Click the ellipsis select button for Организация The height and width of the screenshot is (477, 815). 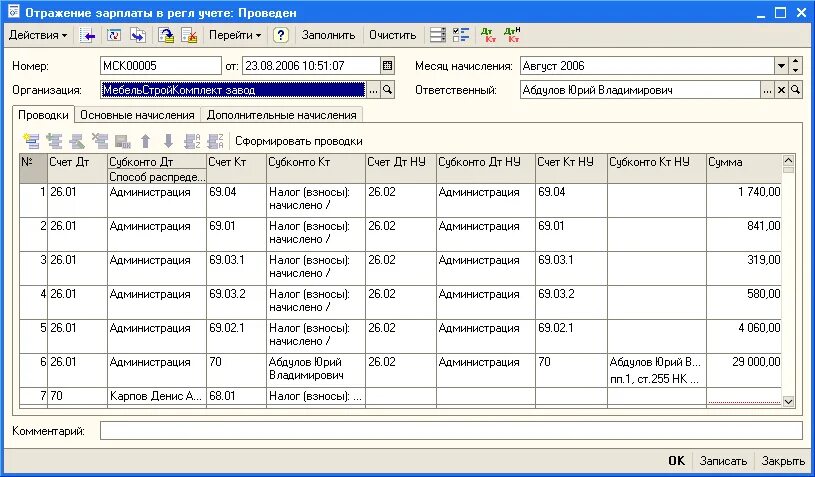click(x=373, y=90)
